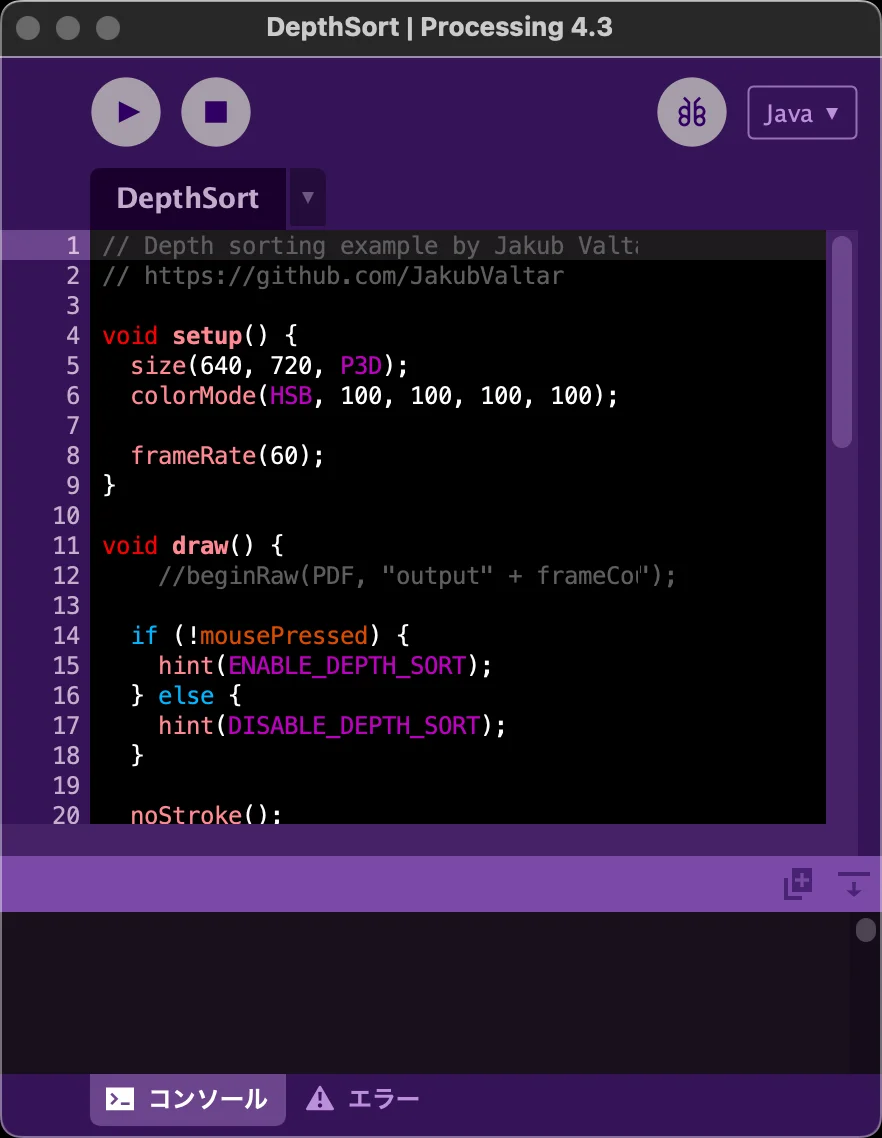882x1138 pixels.
Task: Click the code editor vertical scrollbar thumb
Action: 842,340
